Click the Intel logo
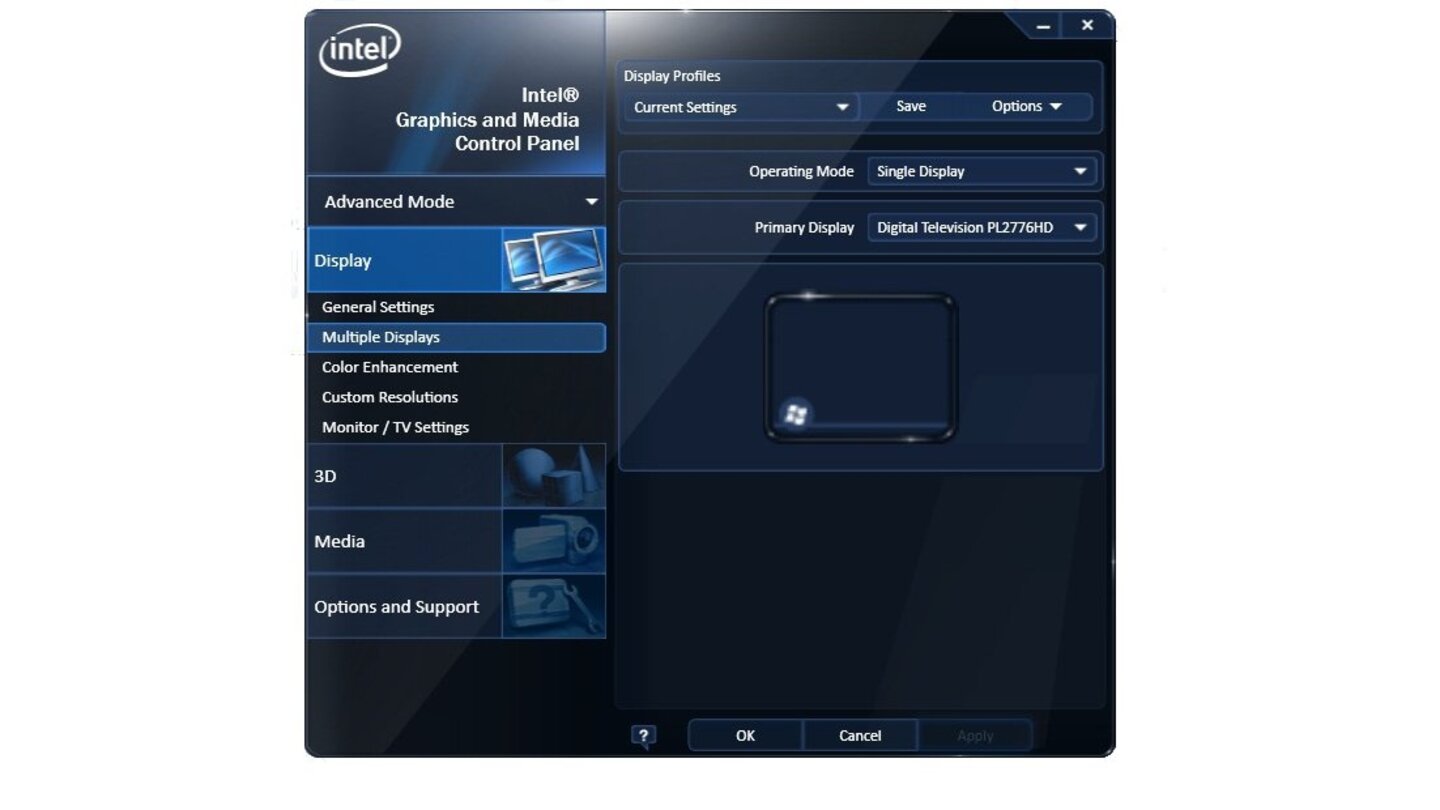The height and width of the screenshot is (810, 1440). point(360,50)
